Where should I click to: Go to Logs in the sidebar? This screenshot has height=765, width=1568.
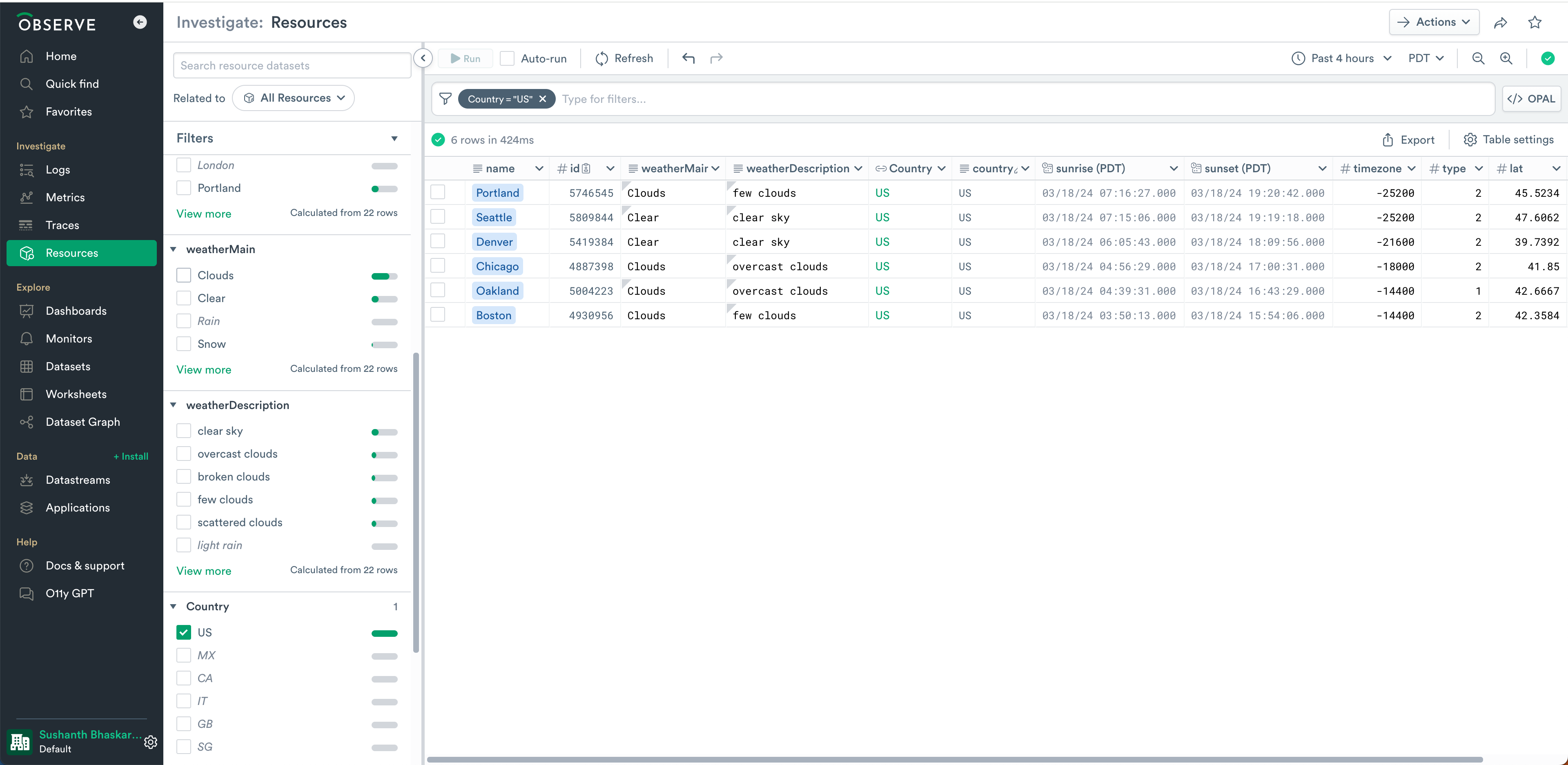click(58, 170)
